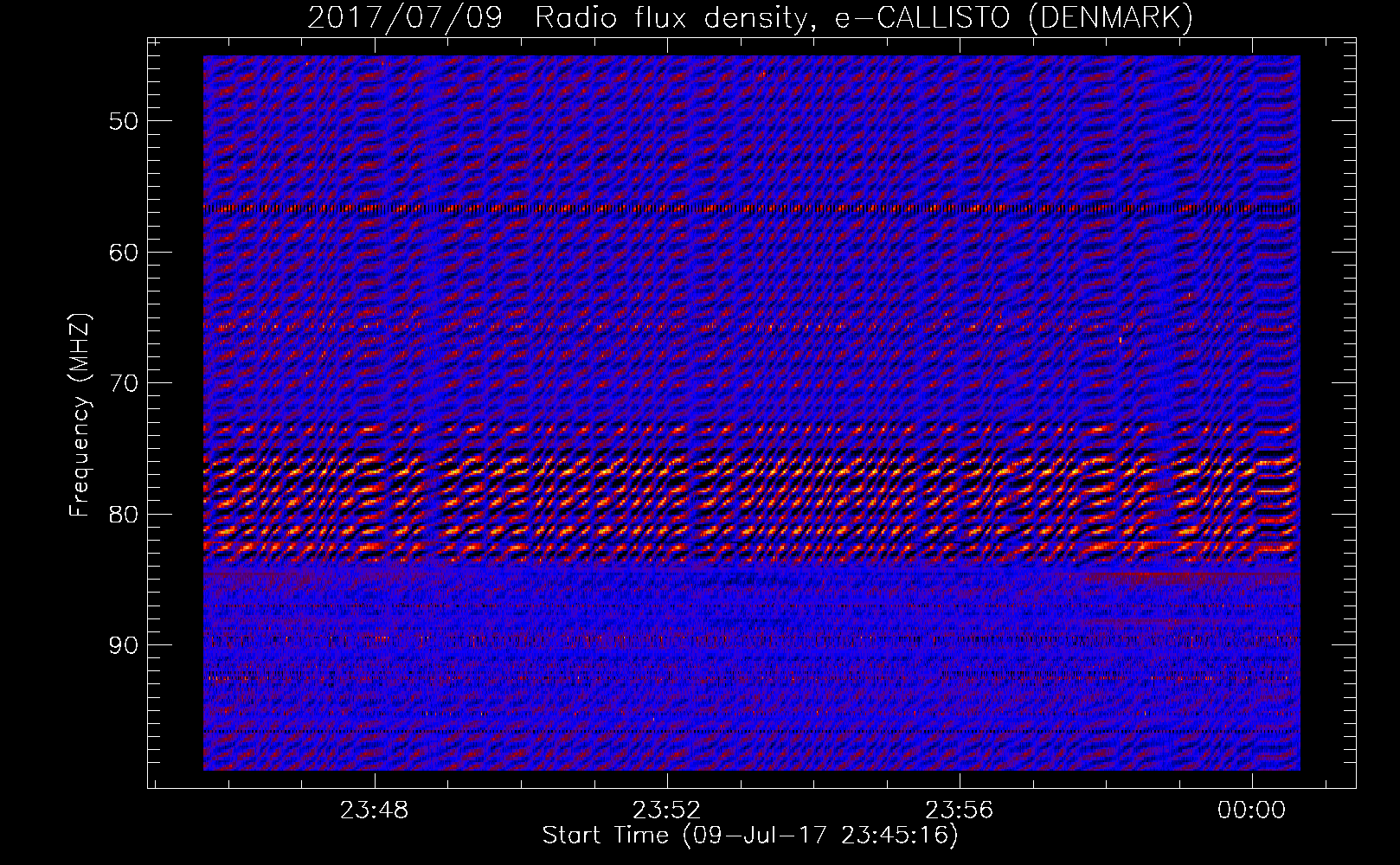
Task: Click the 23:56 time tick label
Action: 959,811
